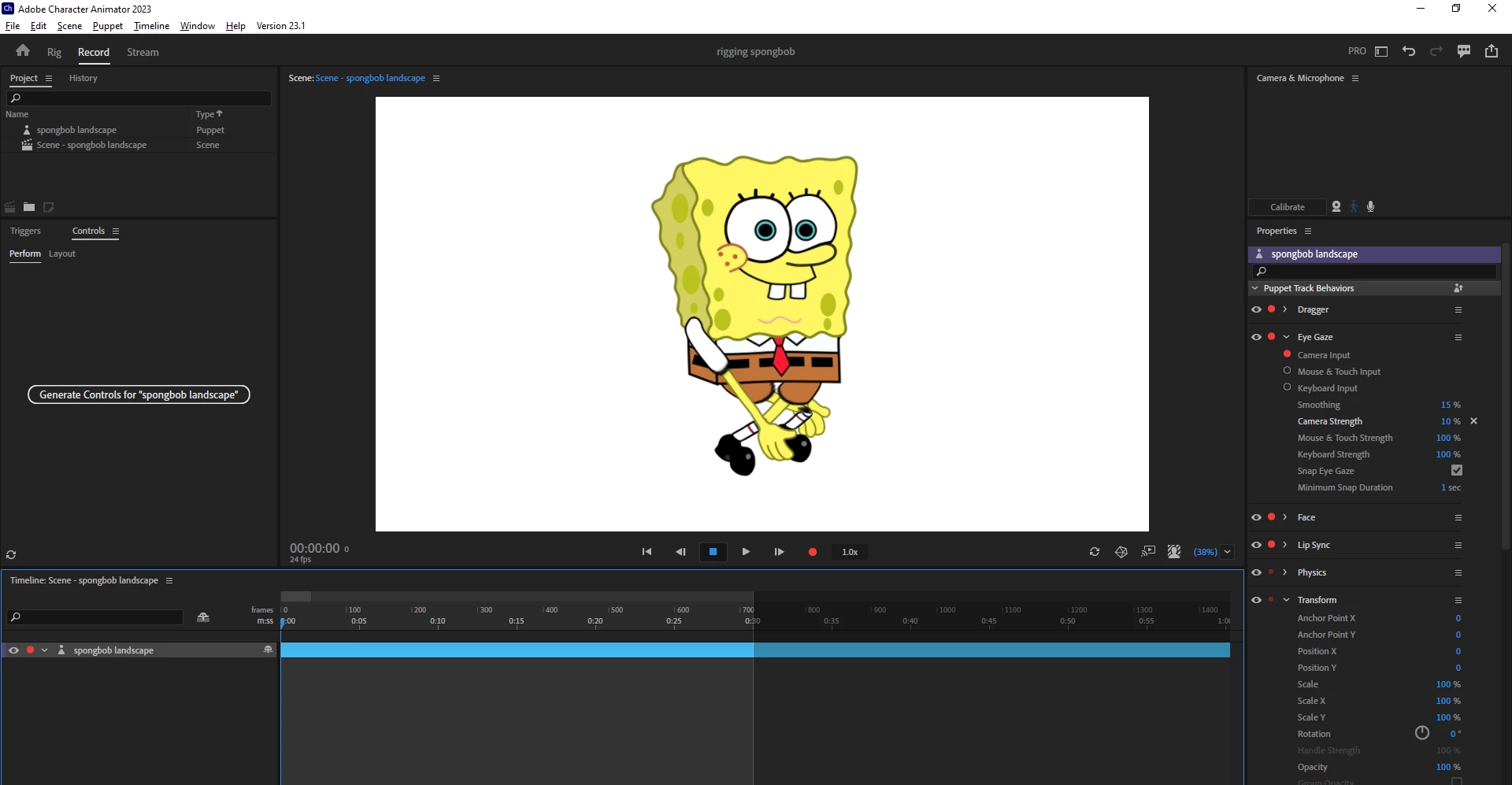Expand the Lip Sync behavior
The image size is (1512, 785).
(x=1285, y=545)
